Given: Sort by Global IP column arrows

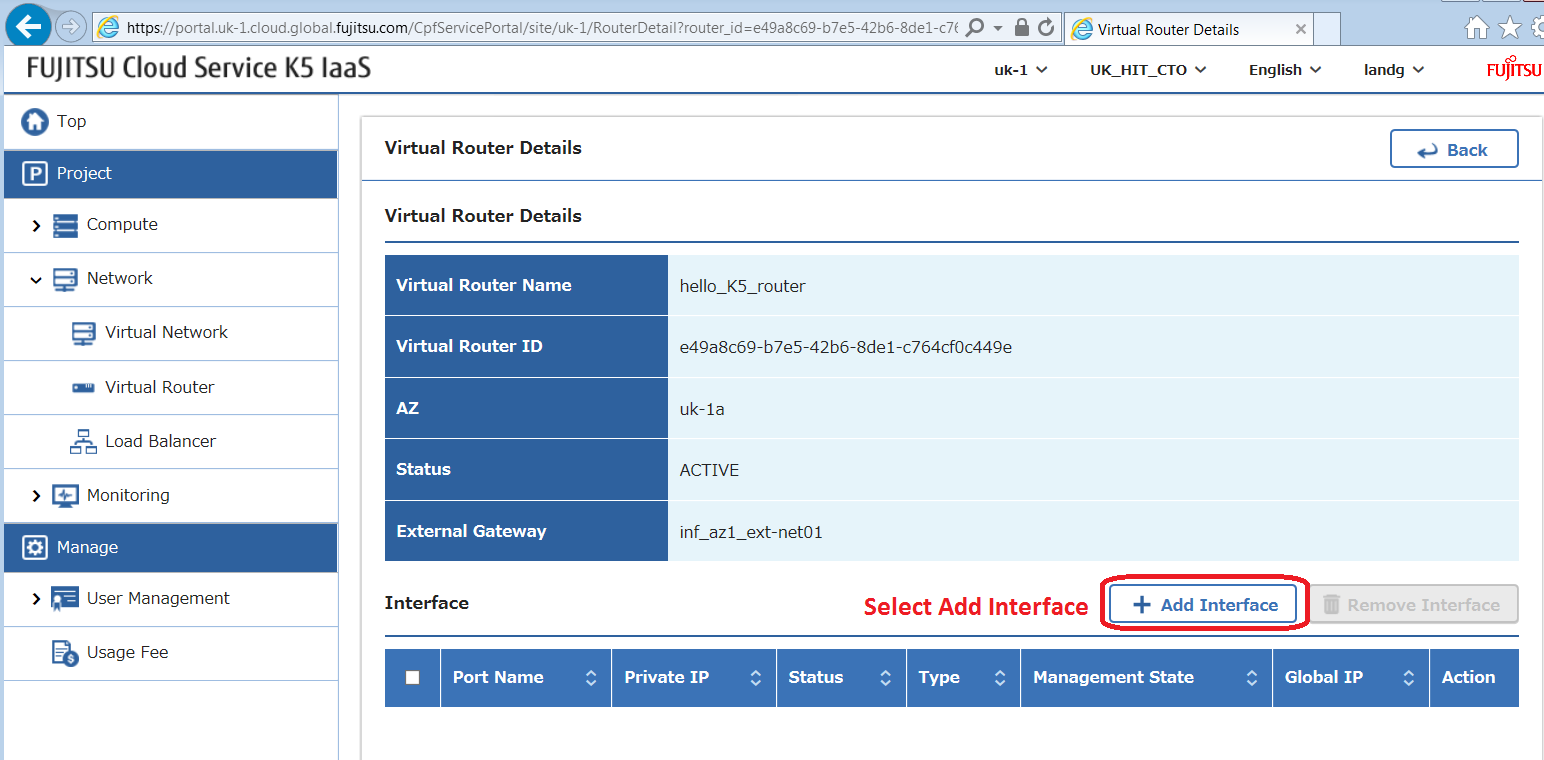Looking at the screenshot, I should [1408, 678].
